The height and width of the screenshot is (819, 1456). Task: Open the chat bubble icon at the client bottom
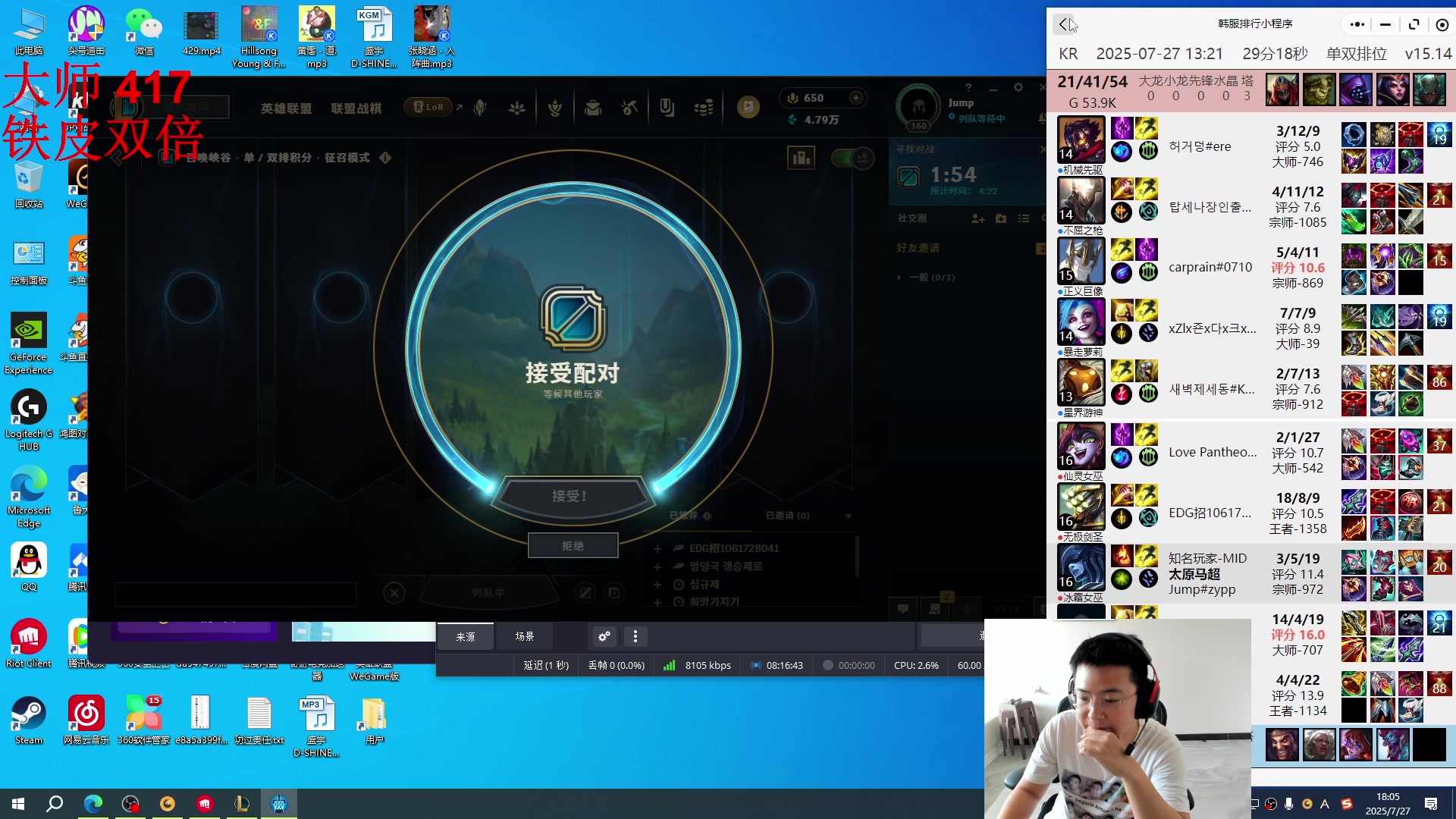(x=903, y=608)
